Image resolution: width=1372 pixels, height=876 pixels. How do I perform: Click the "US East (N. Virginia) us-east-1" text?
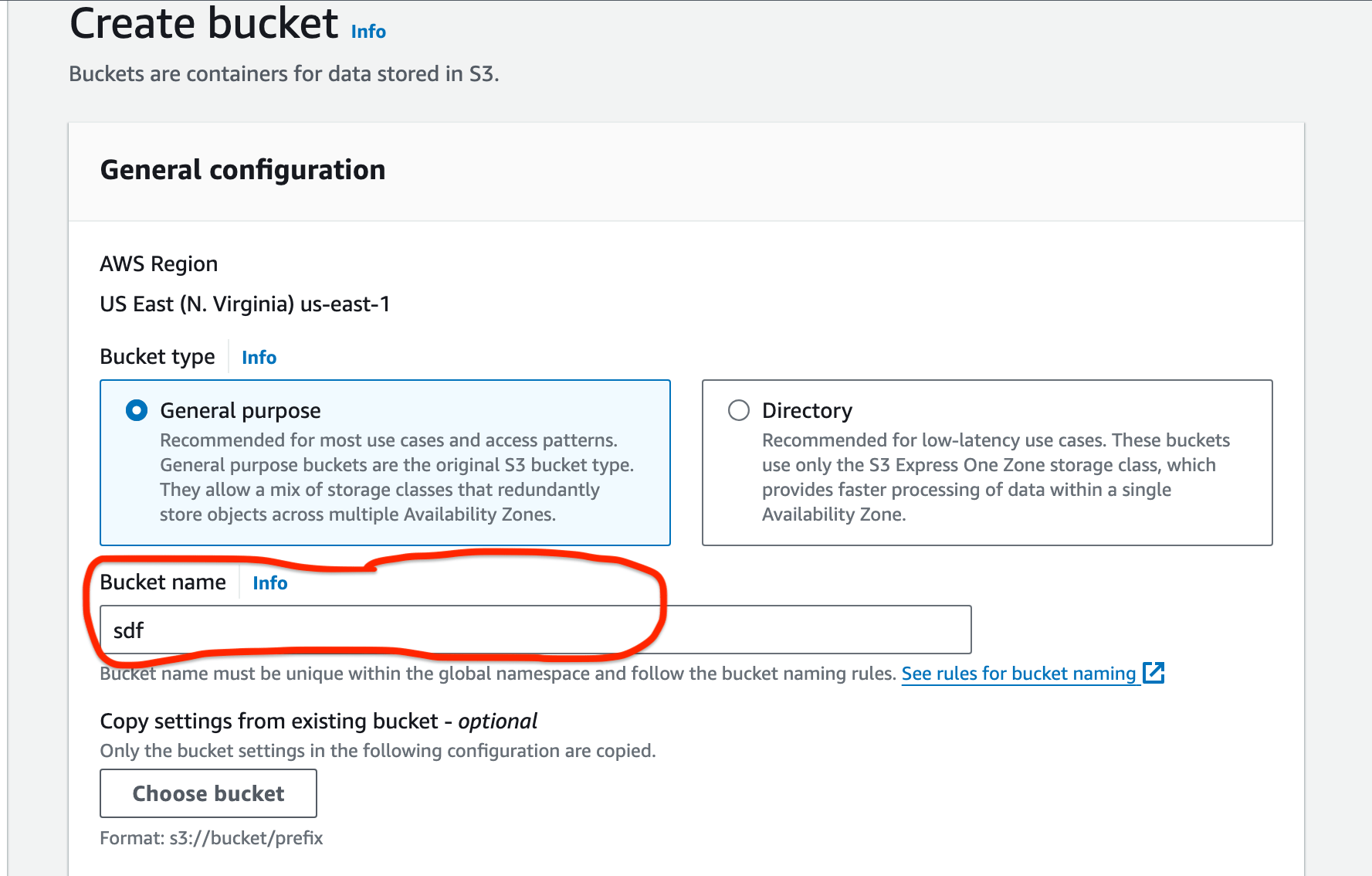245,304
